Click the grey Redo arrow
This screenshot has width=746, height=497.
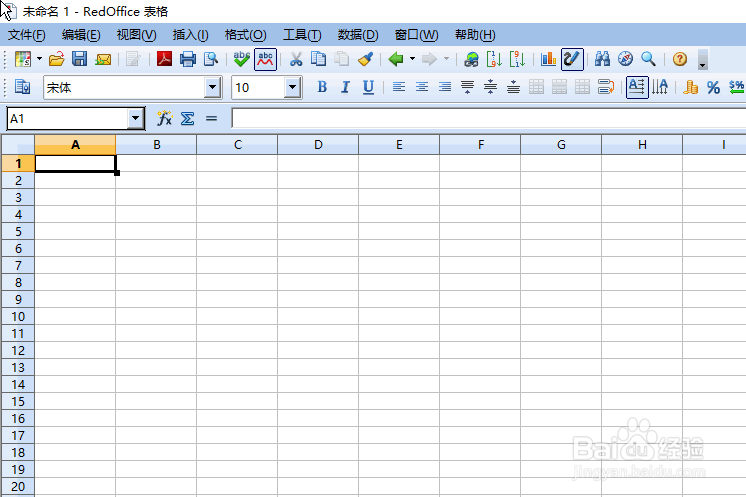click(429, 59)
